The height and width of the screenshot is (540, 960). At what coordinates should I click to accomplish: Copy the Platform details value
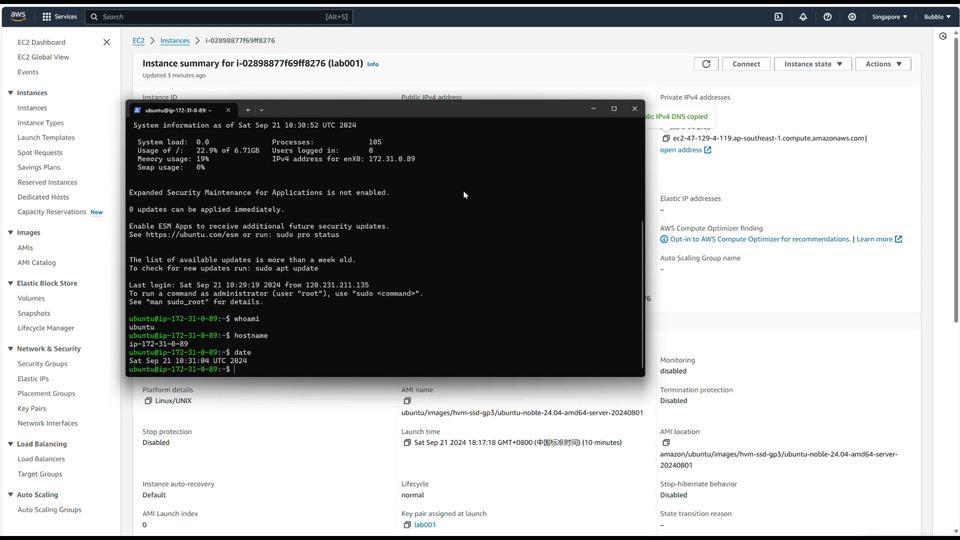(x=148, y=401)
